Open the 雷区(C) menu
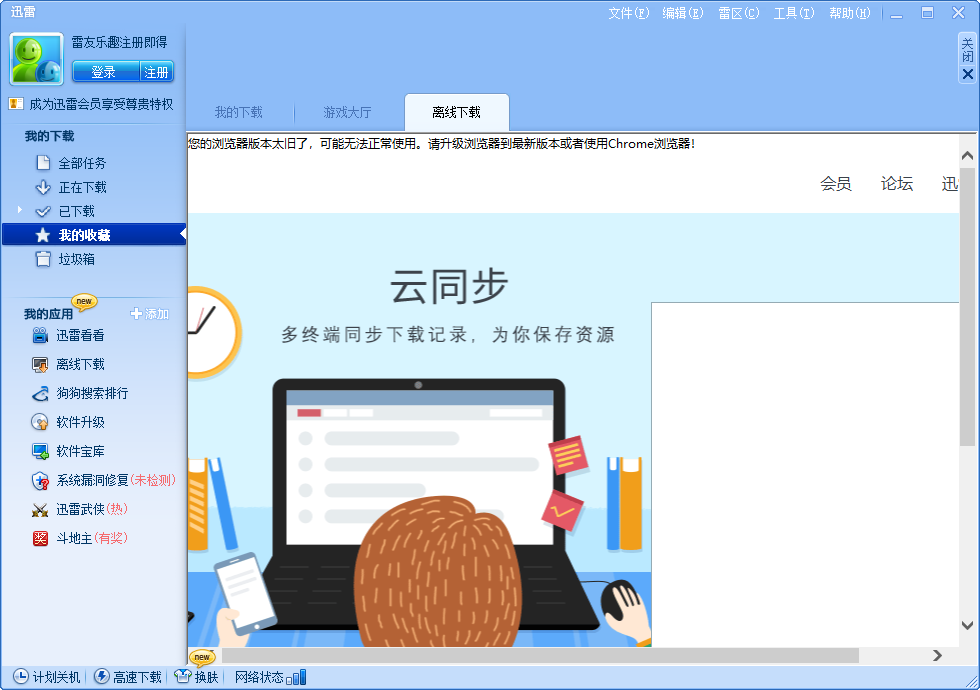The height and width of the screenshot is (690, 980). pyautogui.click(x=739, y=13)
